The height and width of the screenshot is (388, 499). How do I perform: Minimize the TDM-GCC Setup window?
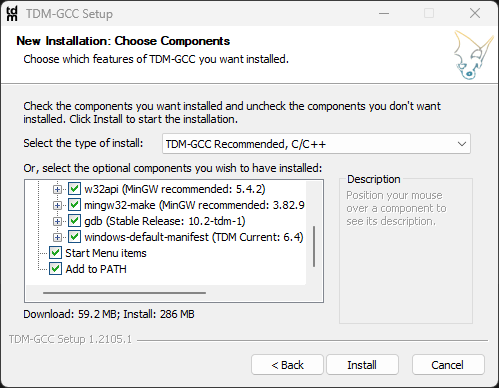point(384,14)
